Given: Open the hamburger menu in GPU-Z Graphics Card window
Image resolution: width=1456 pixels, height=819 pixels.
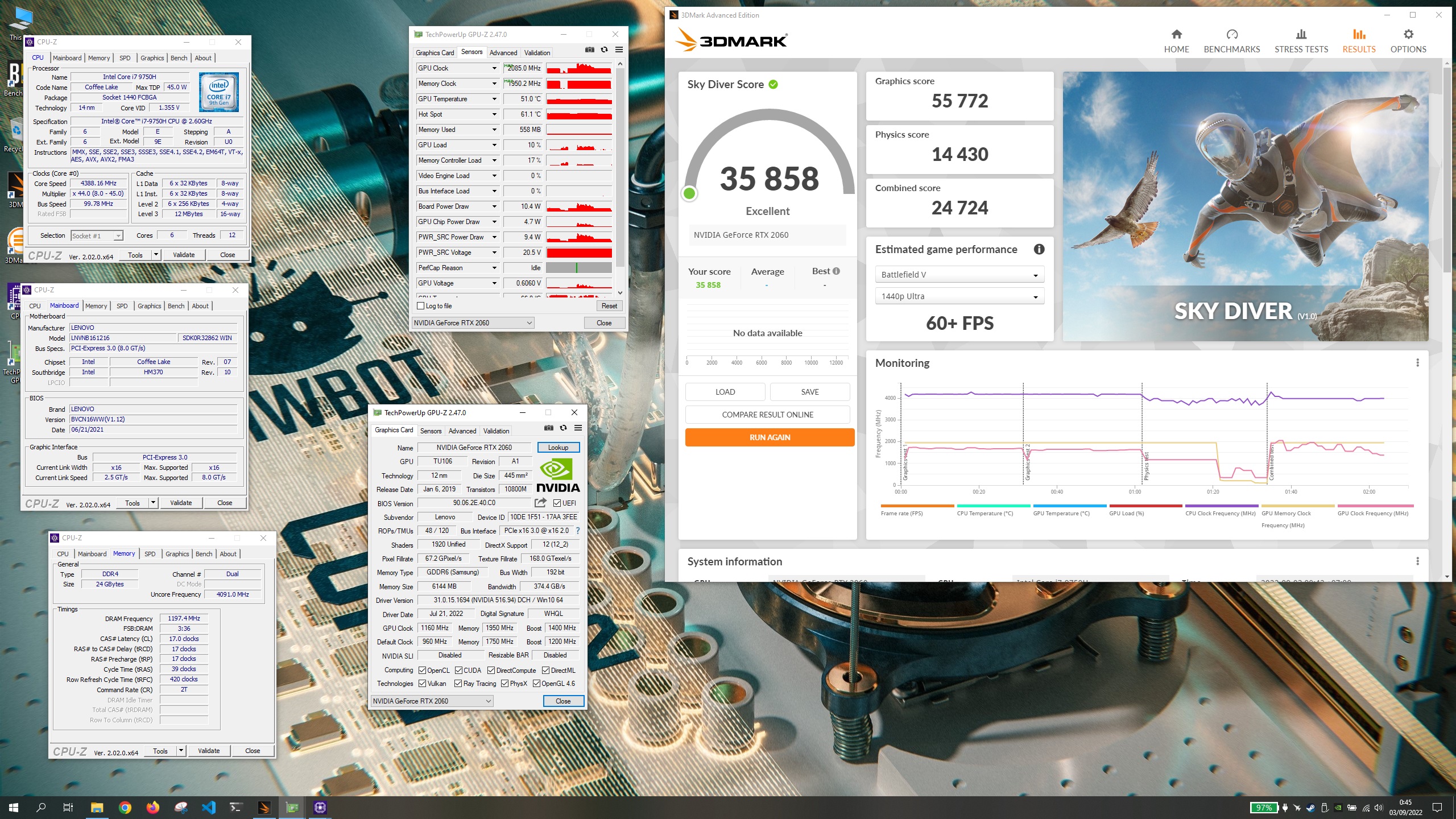Looking at the screenshot, I should [x=578, y=428].
